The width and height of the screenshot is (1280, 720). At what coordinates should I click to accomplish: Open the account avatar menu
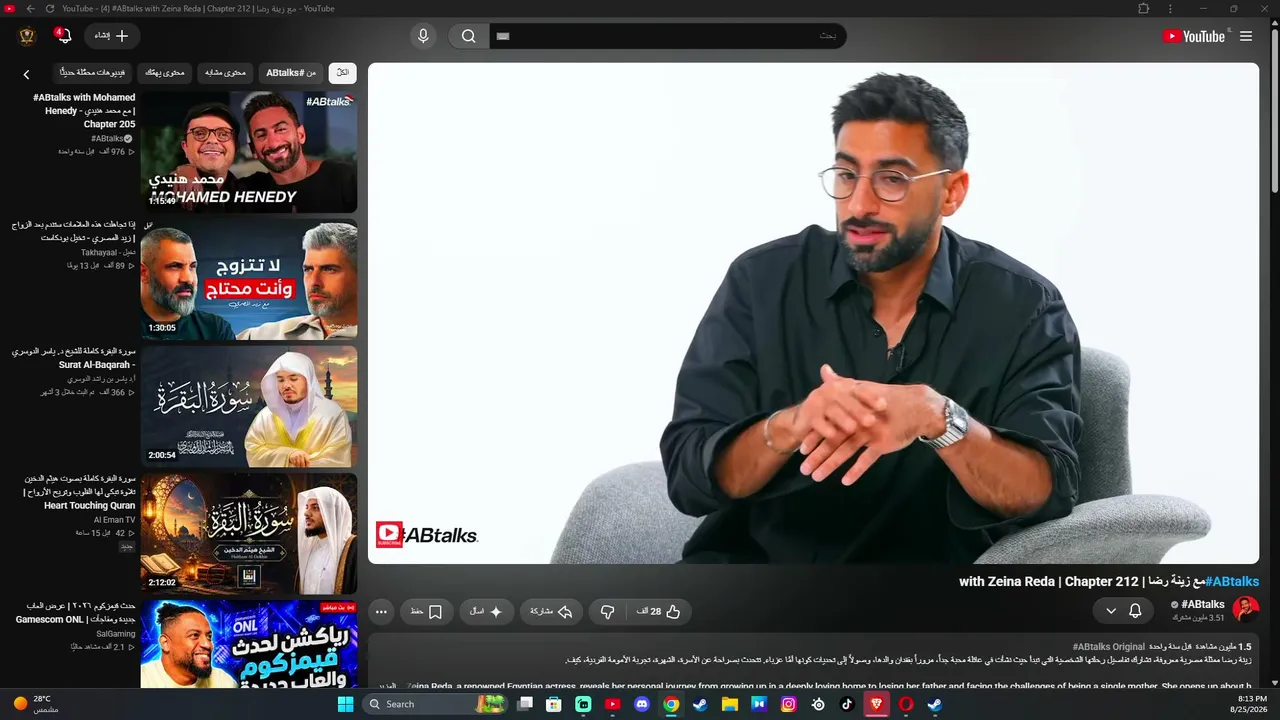coord(27,36)
